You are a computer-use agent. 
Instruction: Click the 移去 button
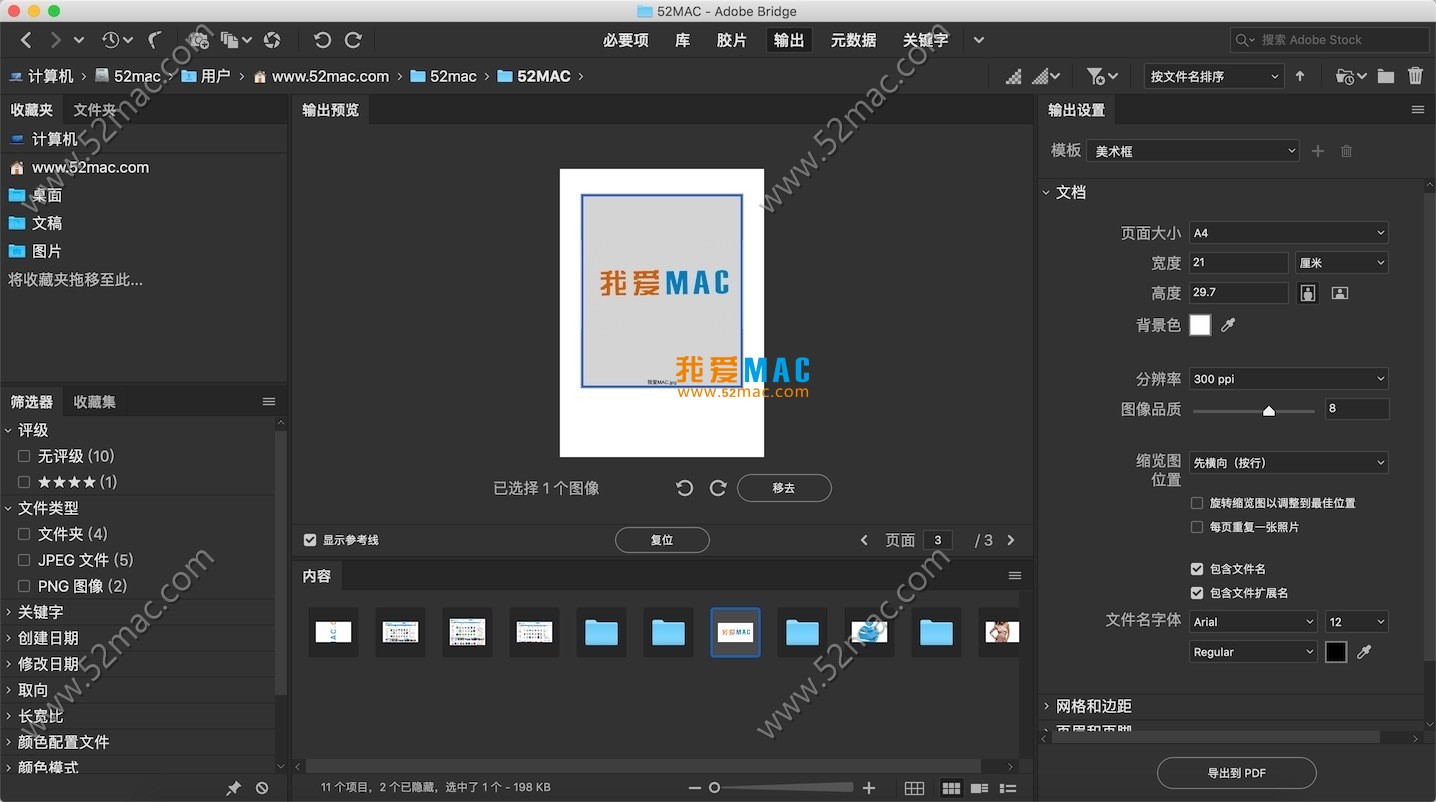click(x=784, y=488)
